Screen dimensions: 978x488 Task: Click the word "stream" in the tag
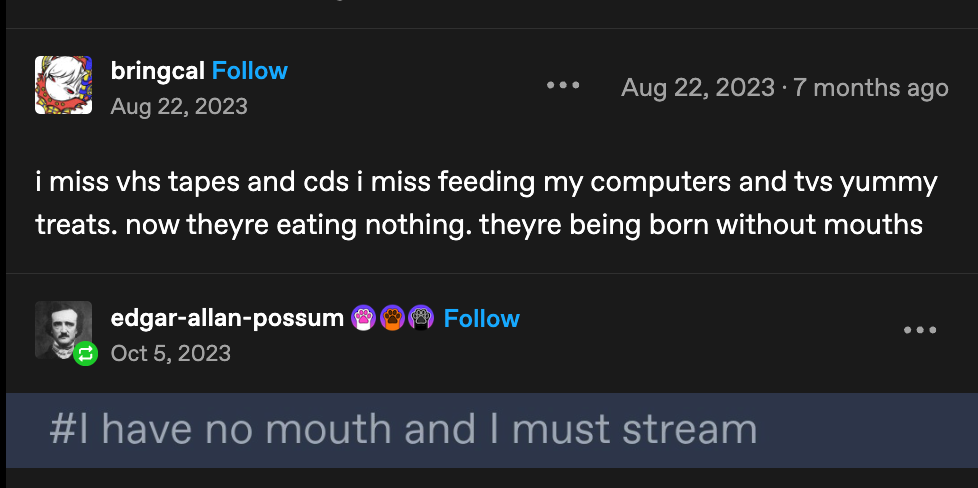point(689,430)
